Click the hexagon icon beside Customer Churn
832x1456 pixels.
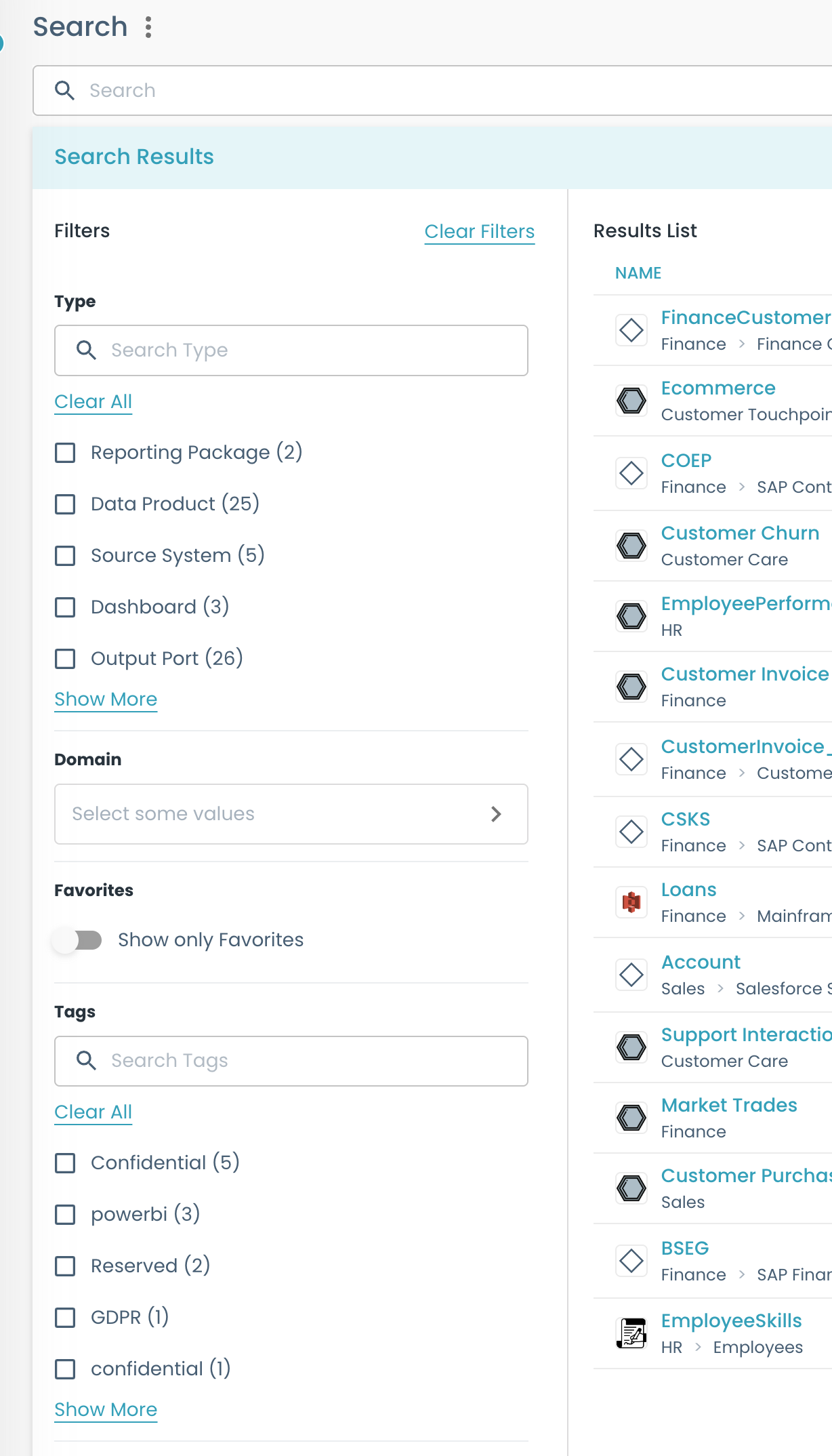[630, 546]
